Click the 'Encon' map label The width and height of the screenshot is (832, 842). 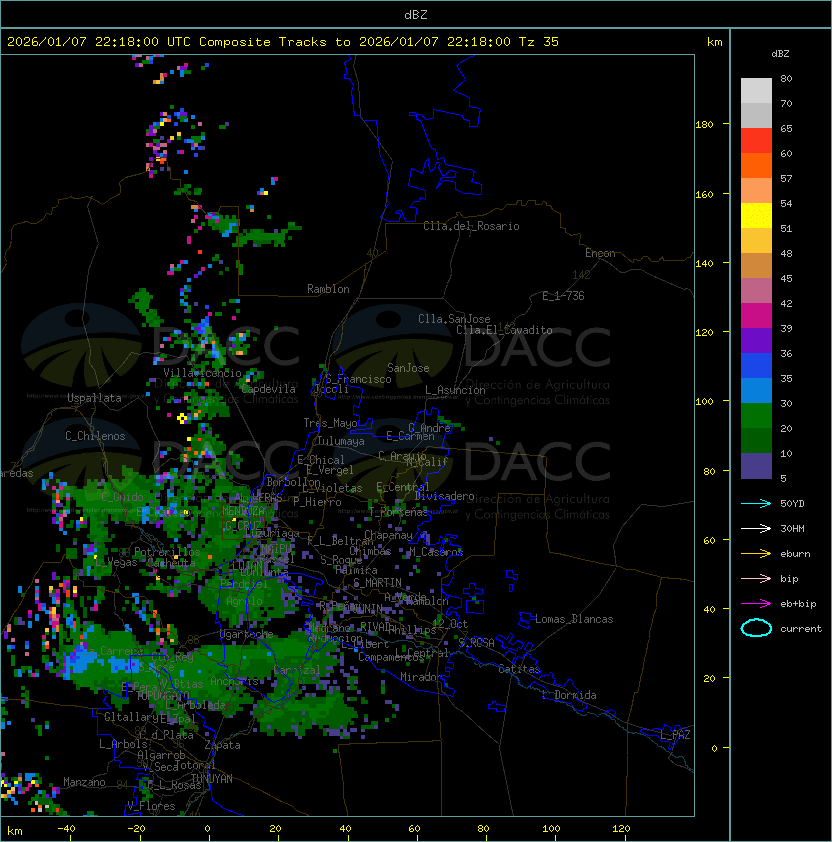click(600, 253)
